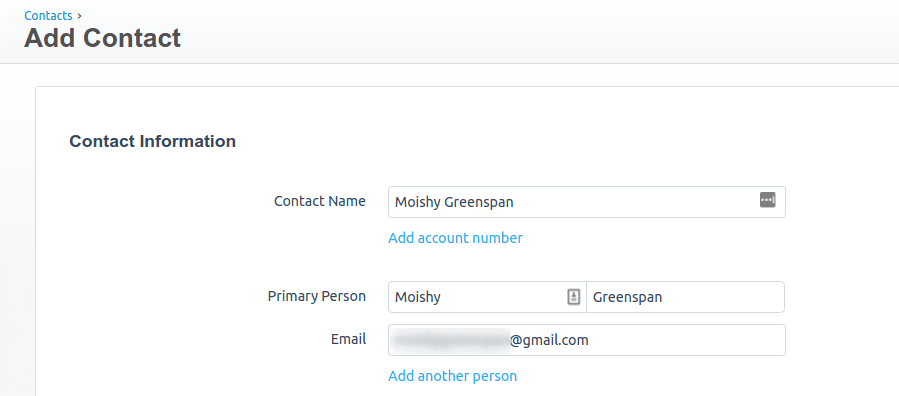899x396 pixels.
Task: Go back to Contacts via breadcrumb link
Action: click(48, 15)
